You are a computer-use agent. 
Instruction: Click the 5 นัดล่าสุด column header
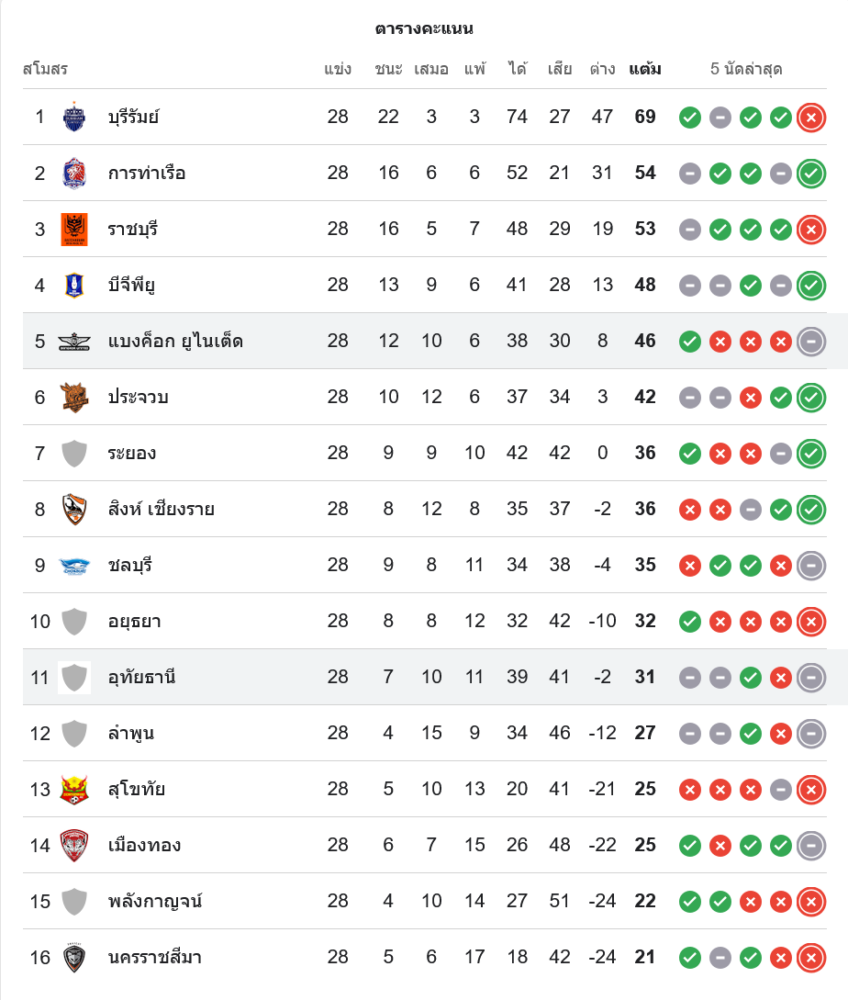(x=746, y=69)
